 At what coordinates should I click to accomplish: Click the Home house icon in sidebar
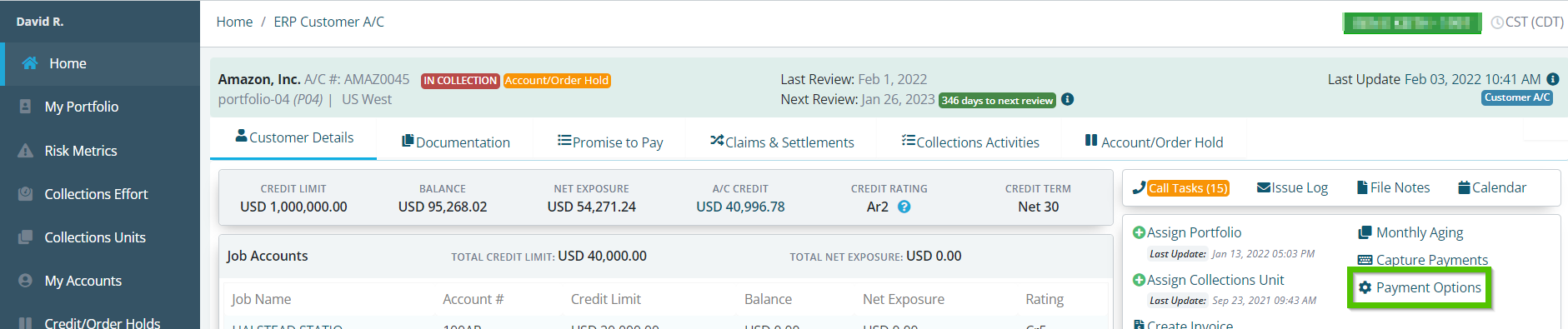(30, 63)
